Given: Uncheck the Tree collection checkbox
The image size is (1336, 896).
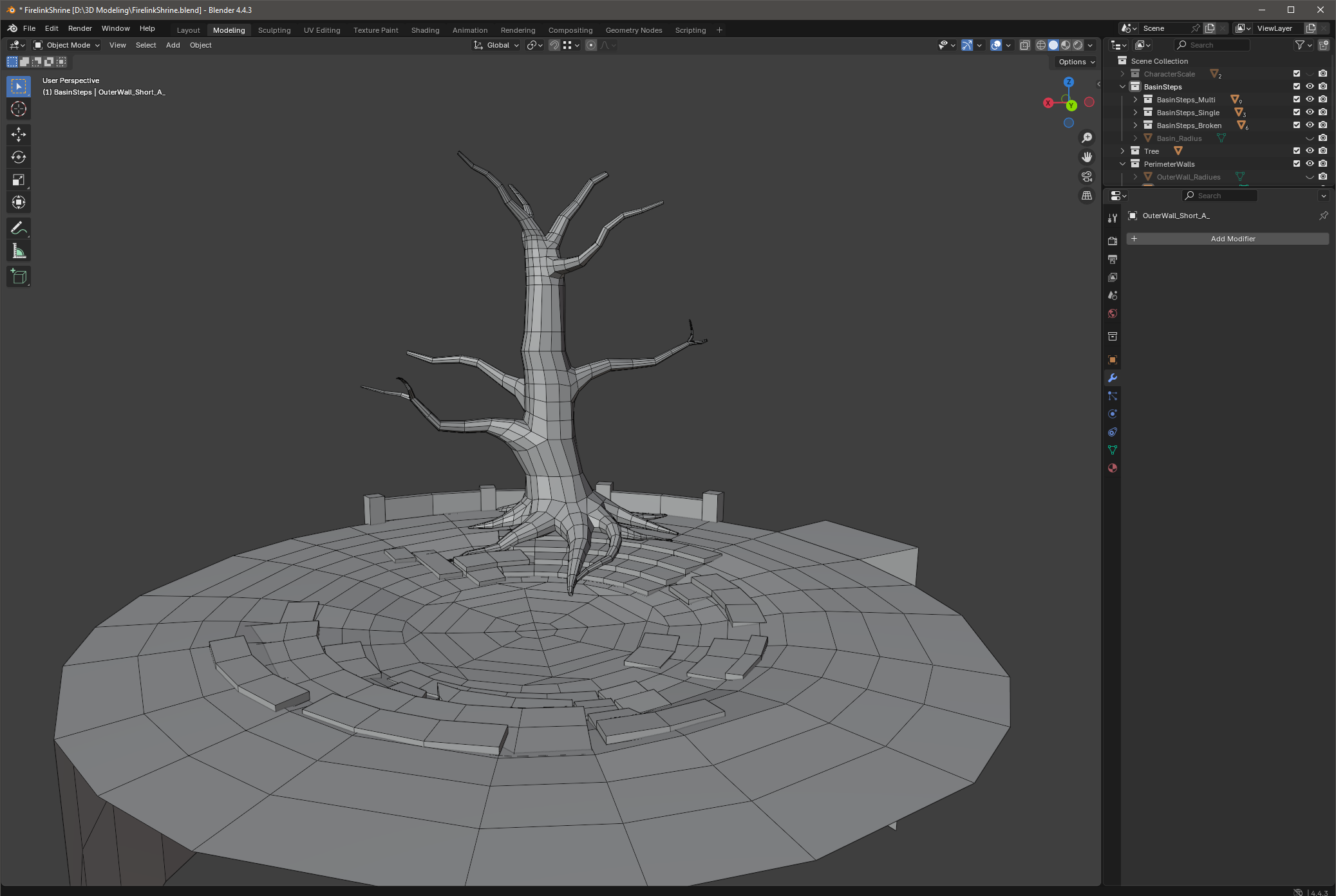Looking at the screenshot, I should 1297,151.
